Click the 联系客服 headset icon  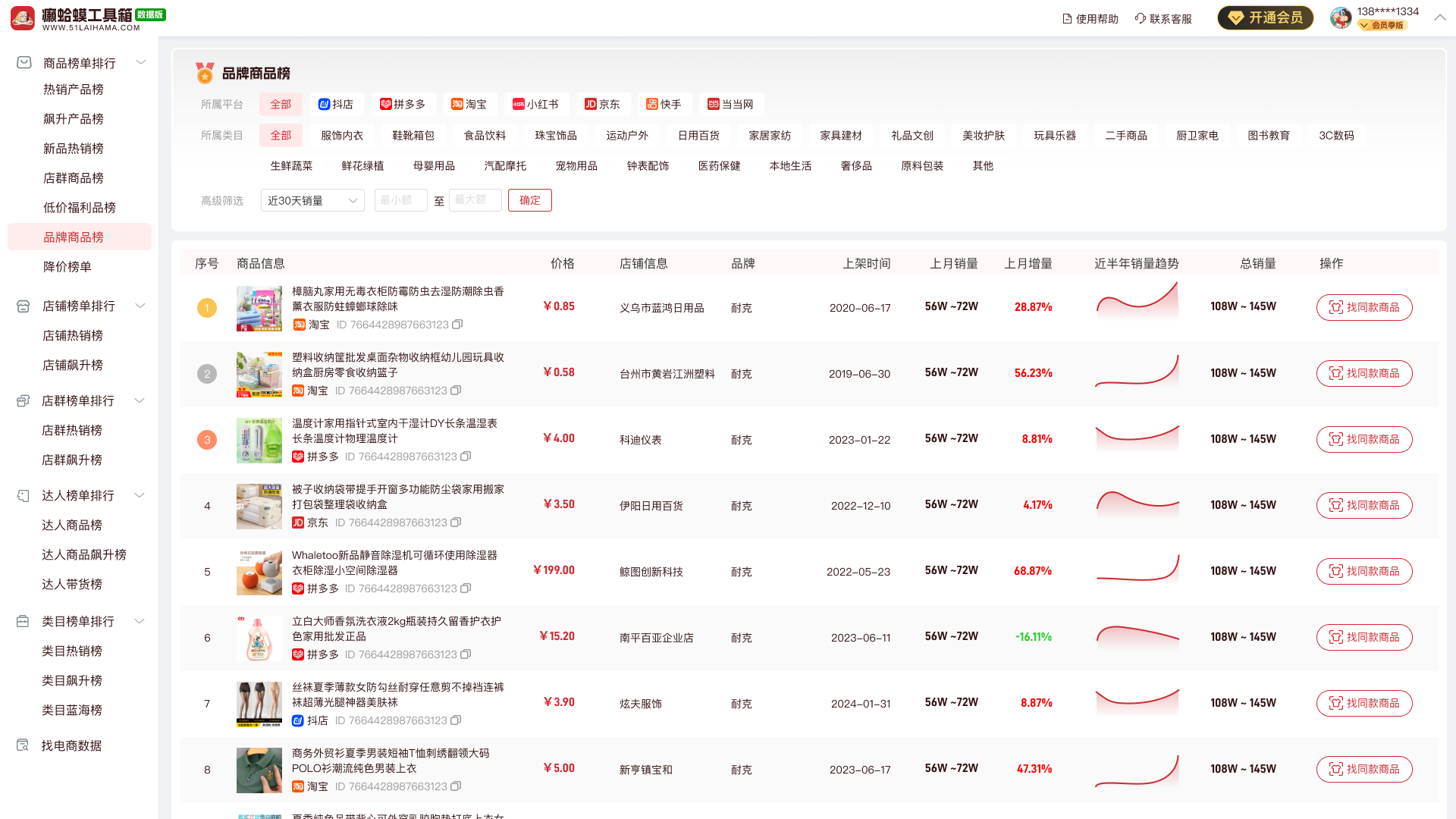click(x=1140, y=19)
